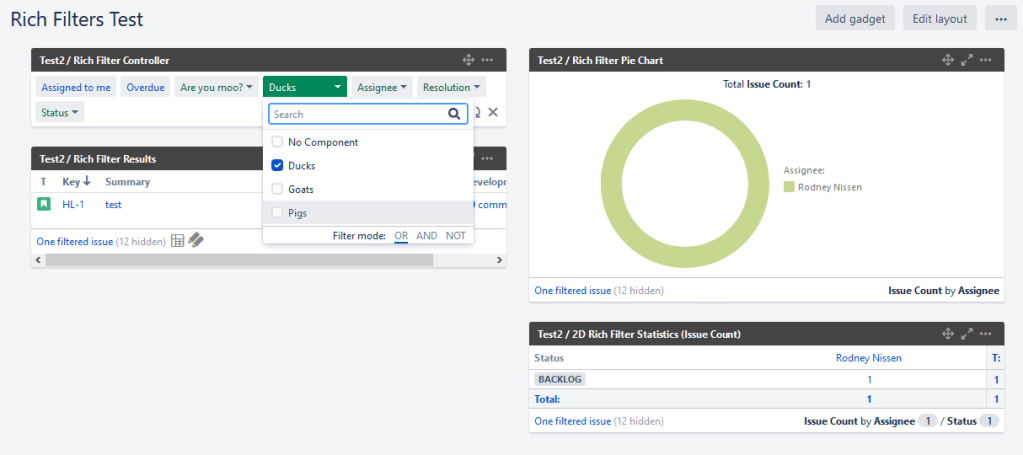
Task: Expand the Status filter dropdown
Action: tap(60, 113)
